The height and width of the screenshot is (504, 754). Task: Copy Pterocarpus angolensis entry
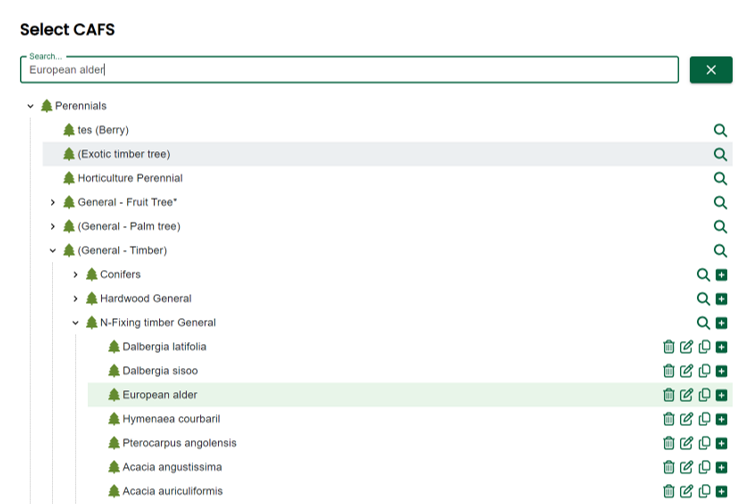704,443
